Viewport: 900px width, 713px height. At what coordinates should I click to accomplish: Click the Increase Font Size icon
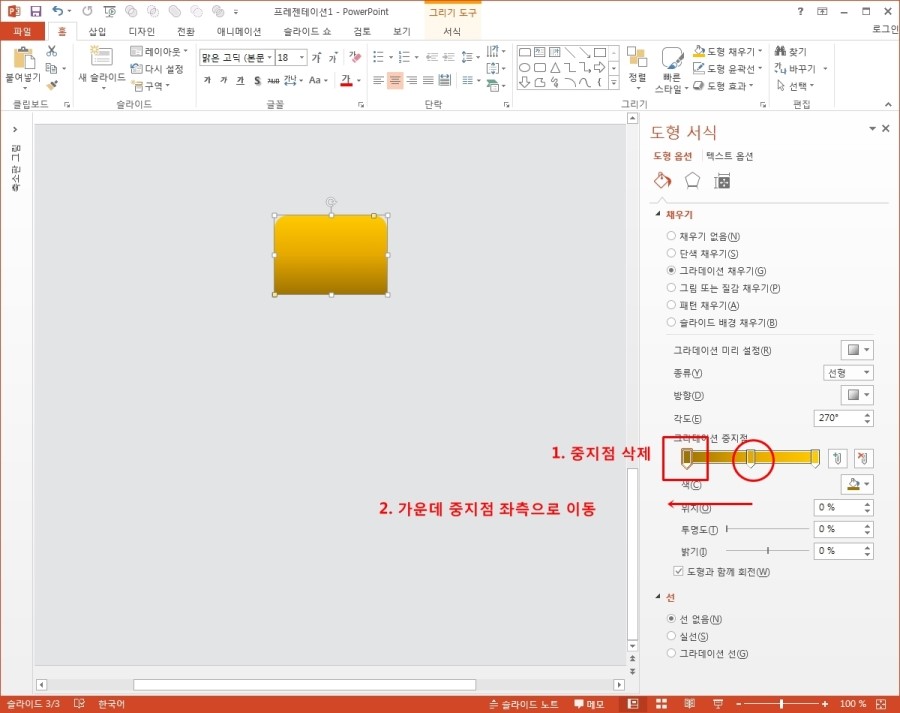pyautogui.click(x=317, y=57)
